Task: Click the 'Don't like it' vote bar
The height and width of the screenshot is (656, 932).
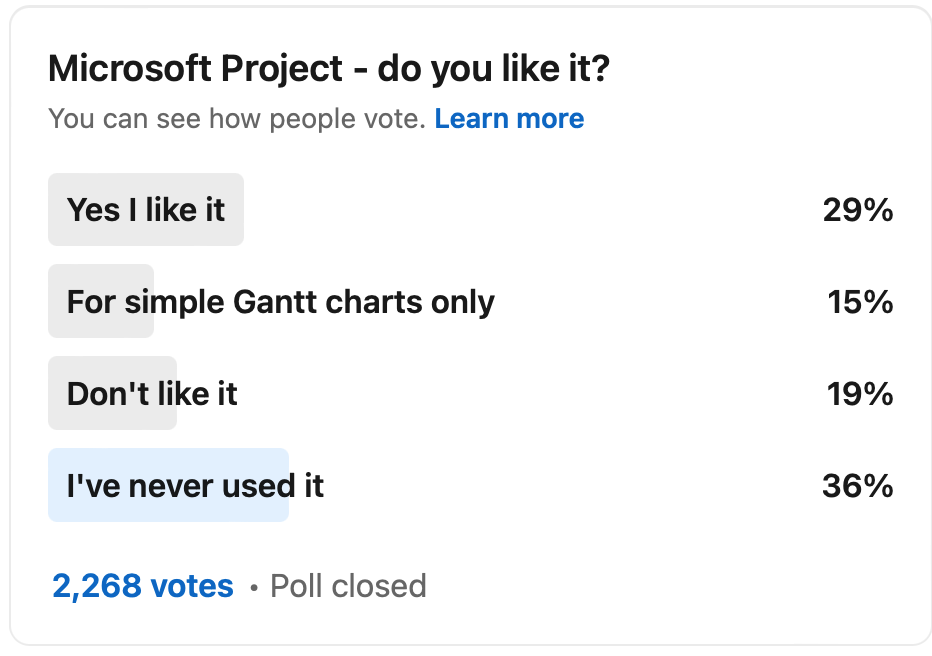Action: coord(112,393)
